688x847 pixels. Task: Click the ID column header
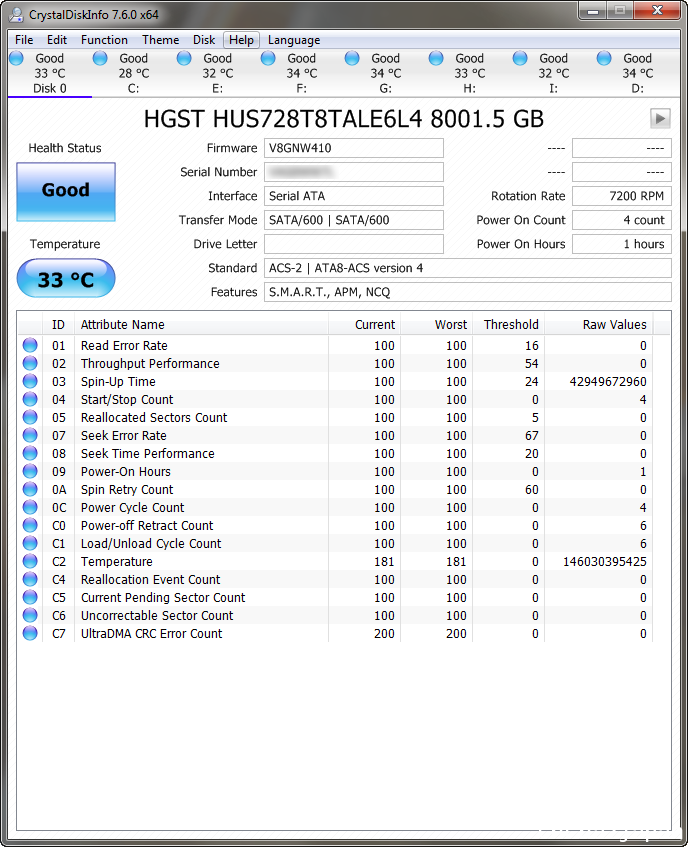tap(58, 325)
